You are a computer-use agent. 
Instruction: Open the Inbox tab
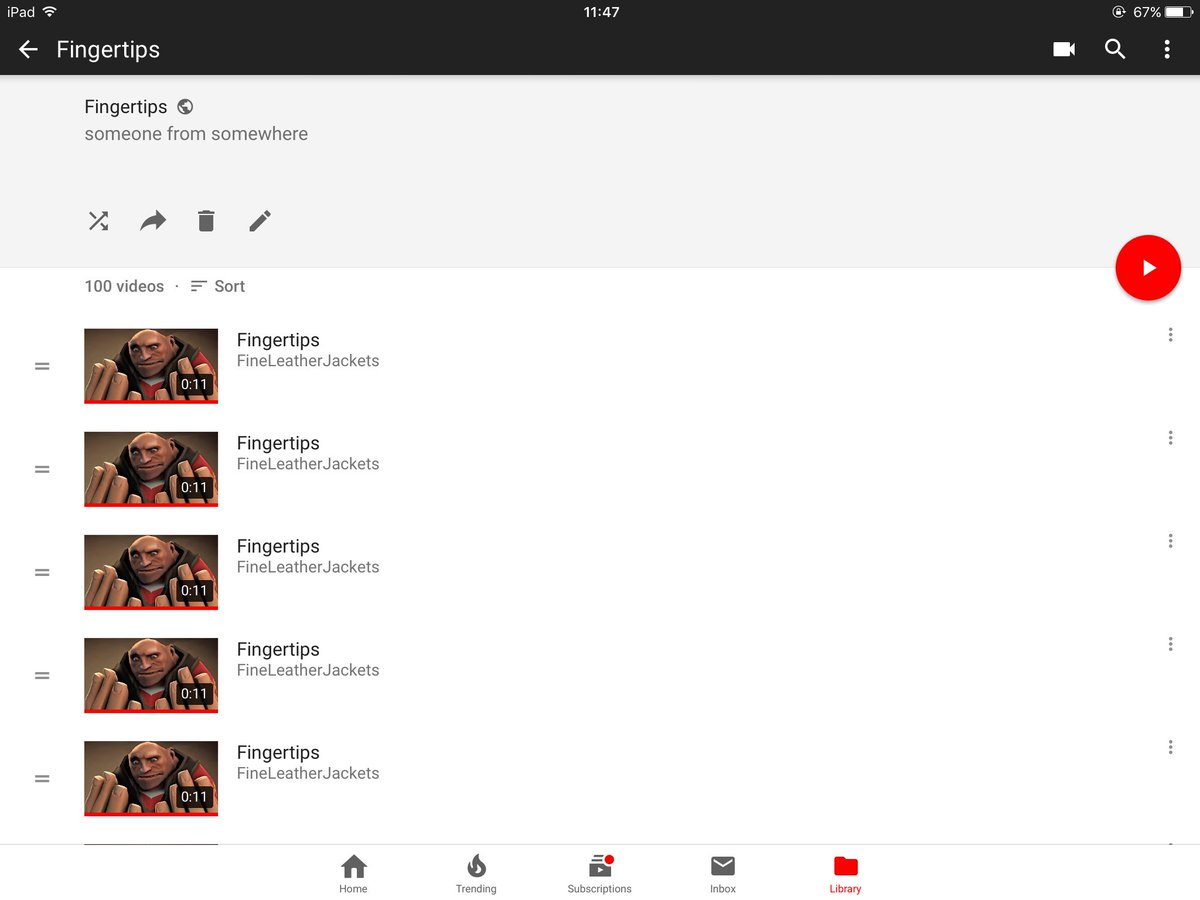point(723,874)
